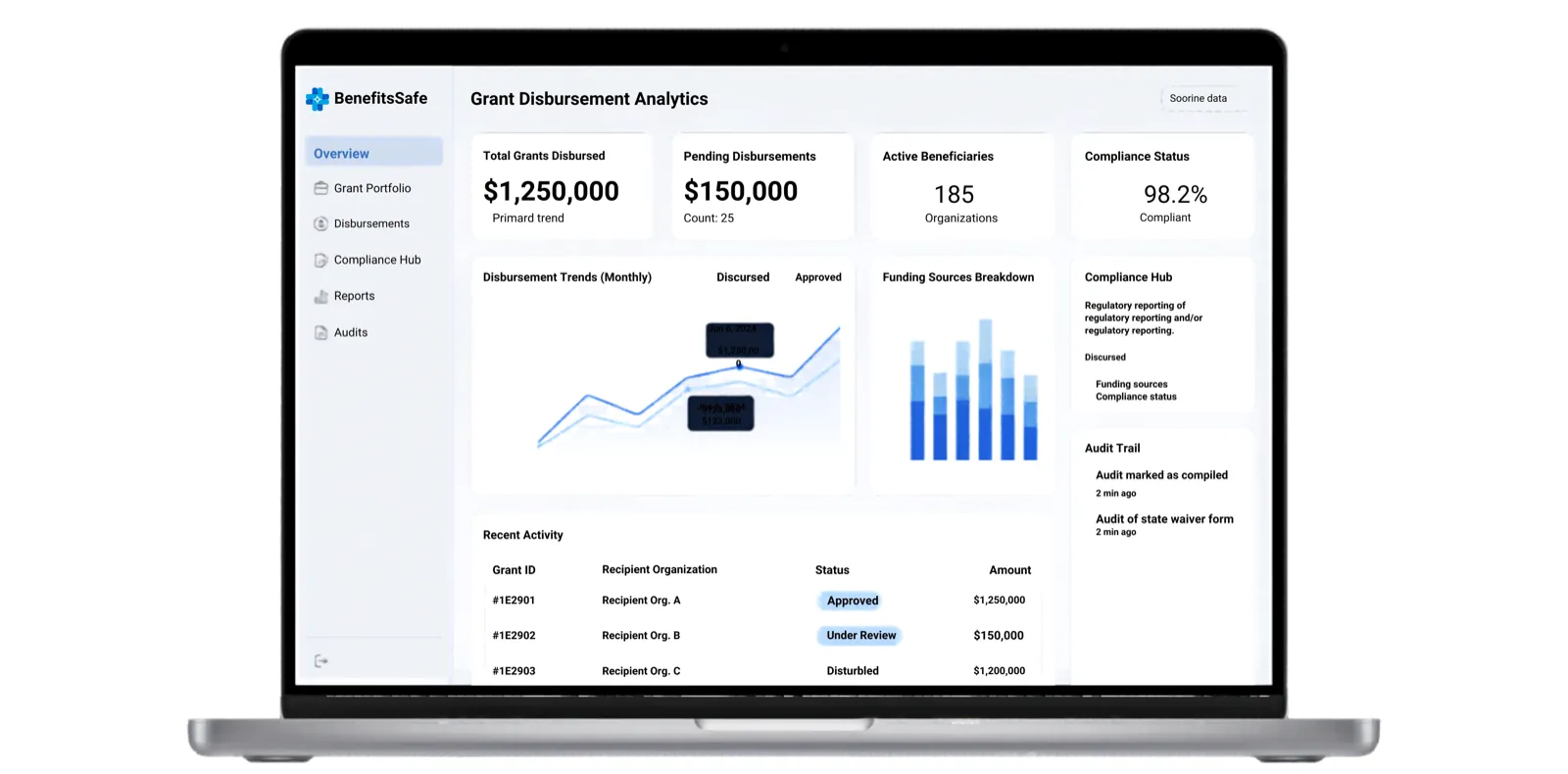Click the Reports chart icon

(x=320, y=296)
